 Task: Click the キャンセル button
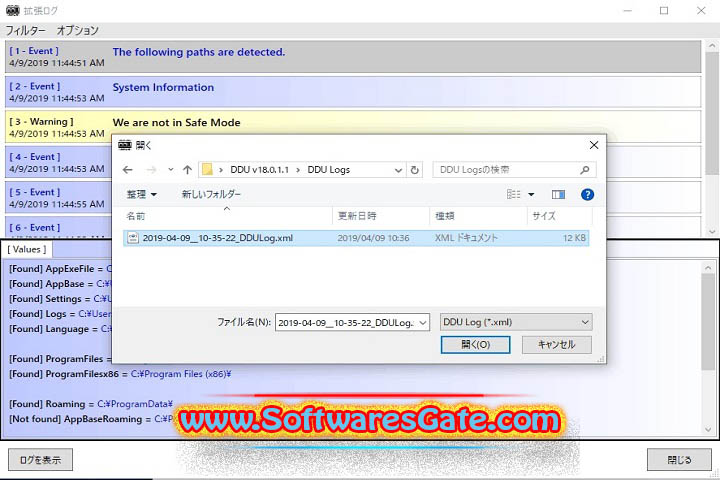click(557, 344)
